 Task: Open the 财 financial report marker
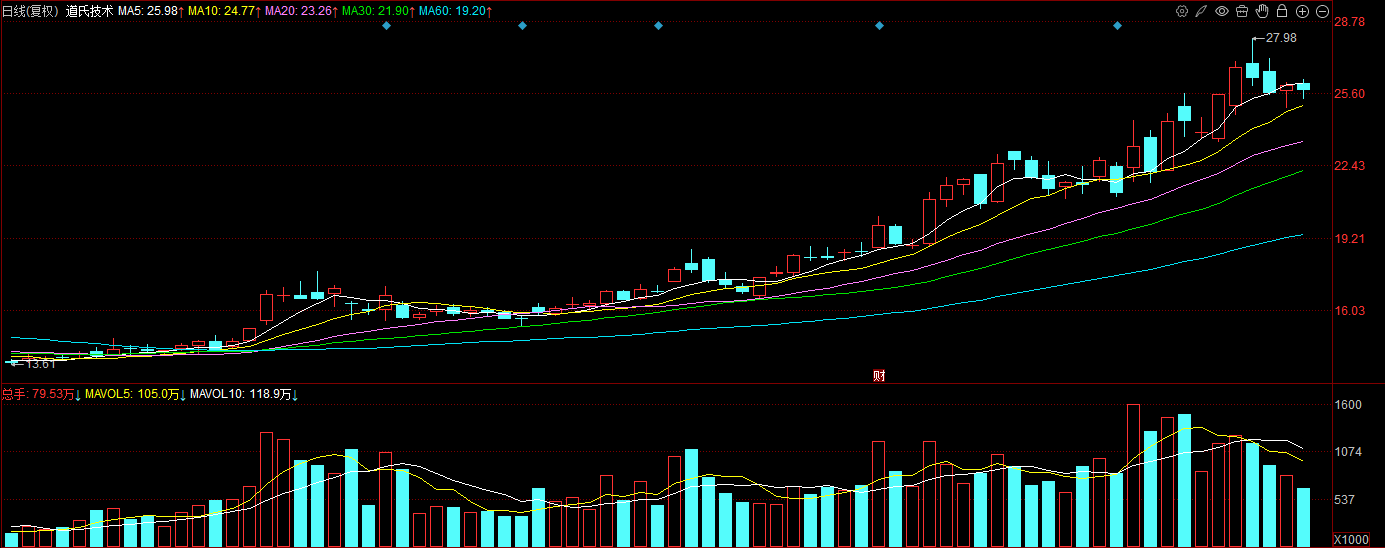(x=879, y=376)
